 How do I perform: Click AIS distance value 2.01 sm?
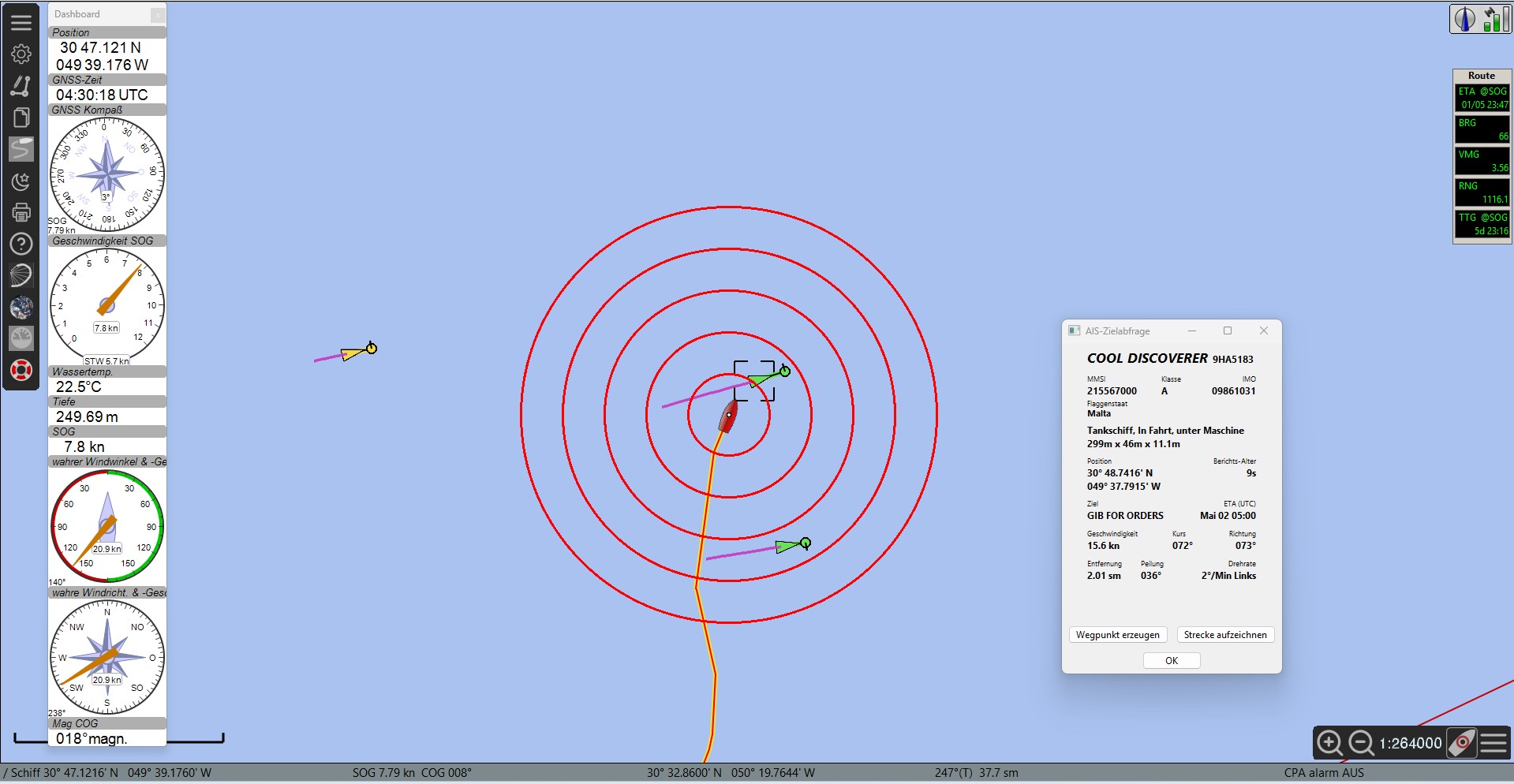click(x=1104, y=576)
